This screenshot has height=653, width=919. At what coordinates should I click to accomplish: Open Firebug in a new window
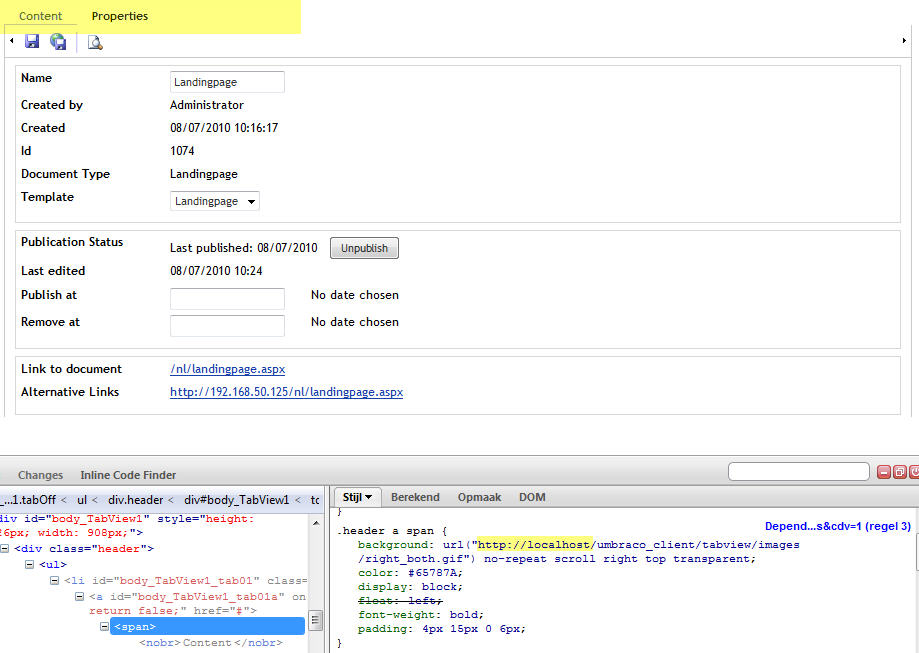tap(900, 472)
